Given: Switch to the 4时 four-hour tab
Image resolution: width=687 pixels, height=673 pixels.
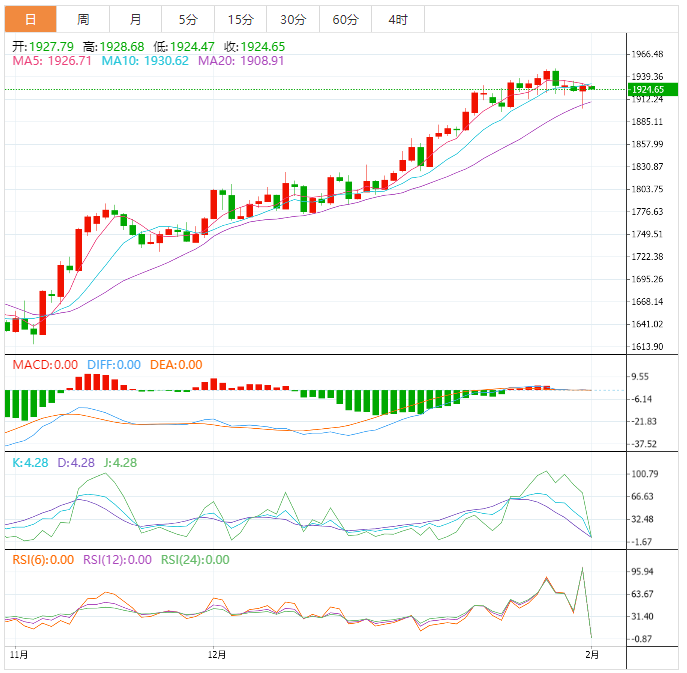Looking at the screenshot, I should click(x=397, y=20).
